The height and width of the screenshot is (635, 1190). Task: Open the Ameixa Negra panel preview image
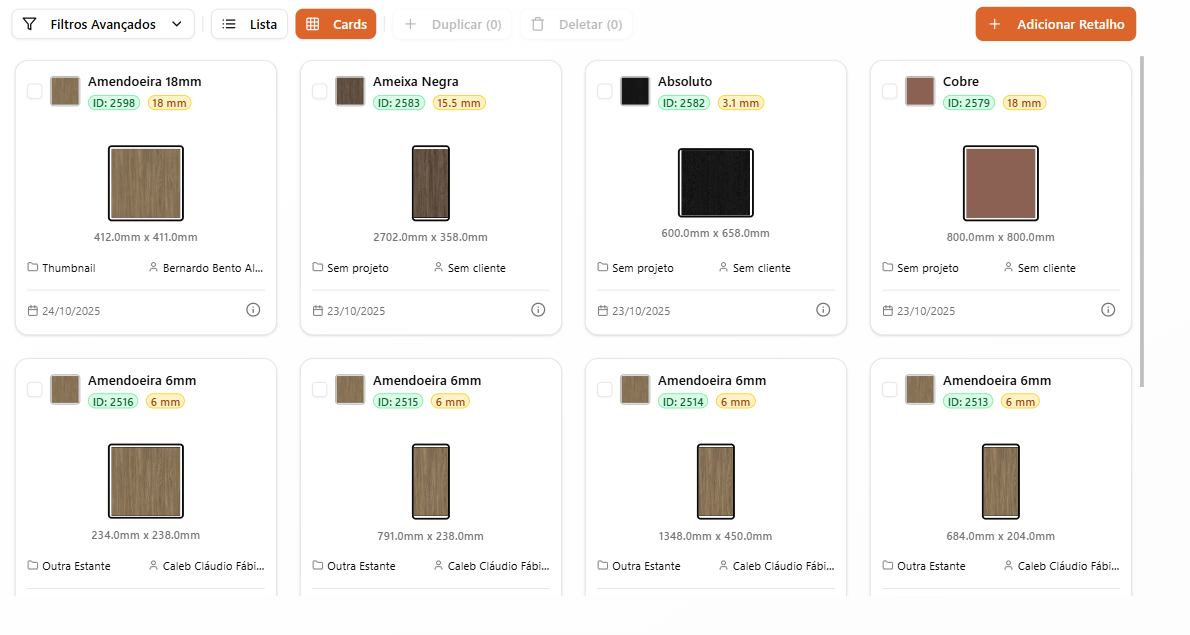431,183
